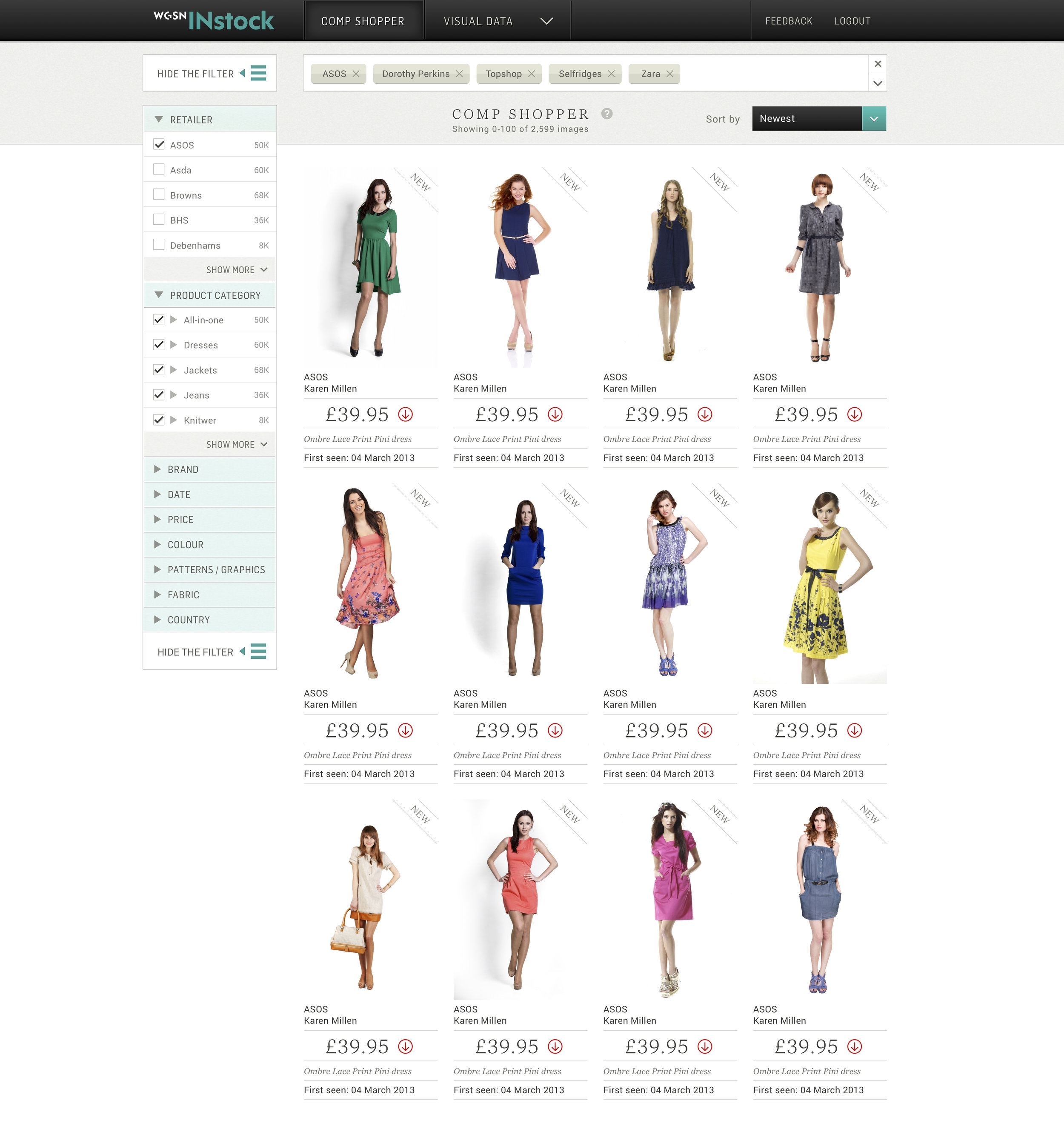Check the BHS retailer checkbox

coord(159,220)
